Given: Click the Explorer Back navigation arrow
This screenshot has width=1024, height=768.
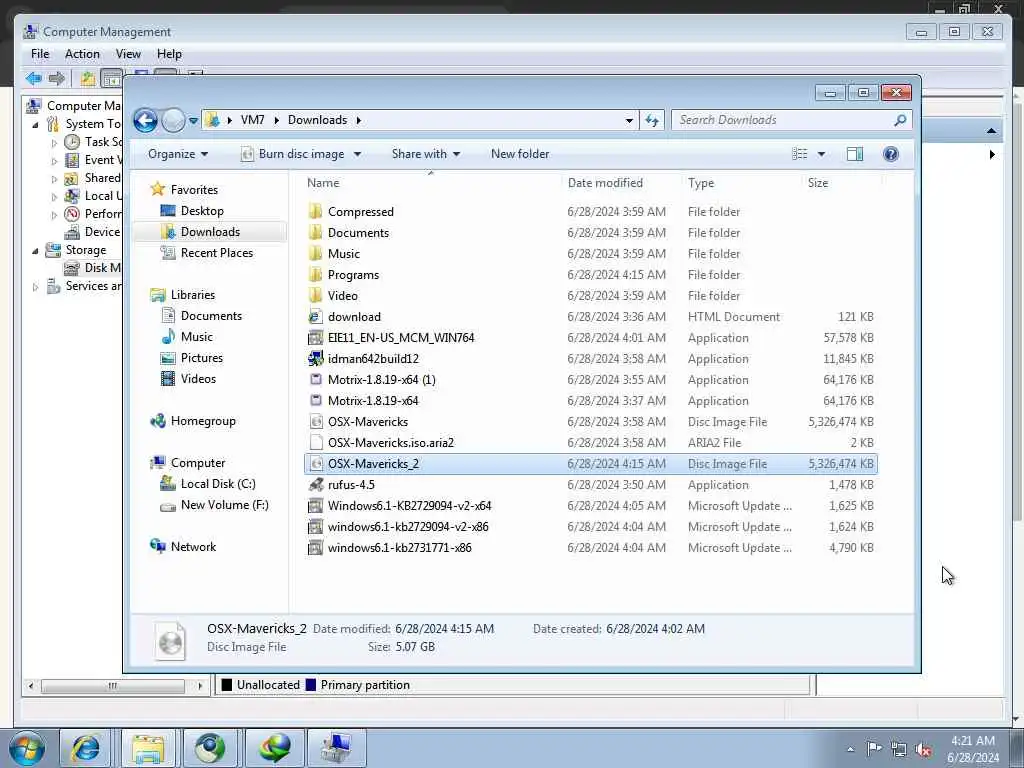Looking at the screenshot, I should point(145,120).
